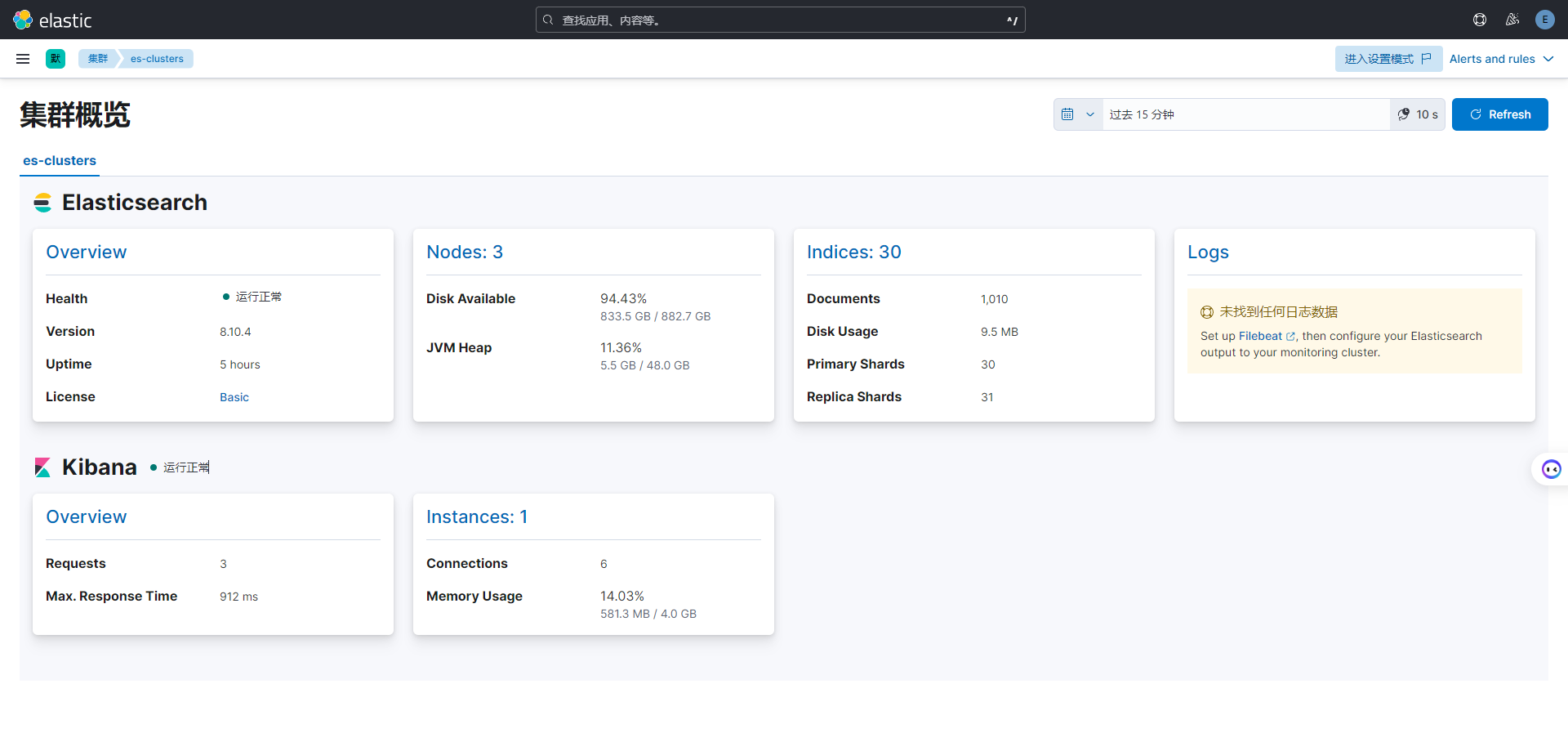Click the documents count 1,010
Screen dimensions: 1568x751
[x=995, y=299]
